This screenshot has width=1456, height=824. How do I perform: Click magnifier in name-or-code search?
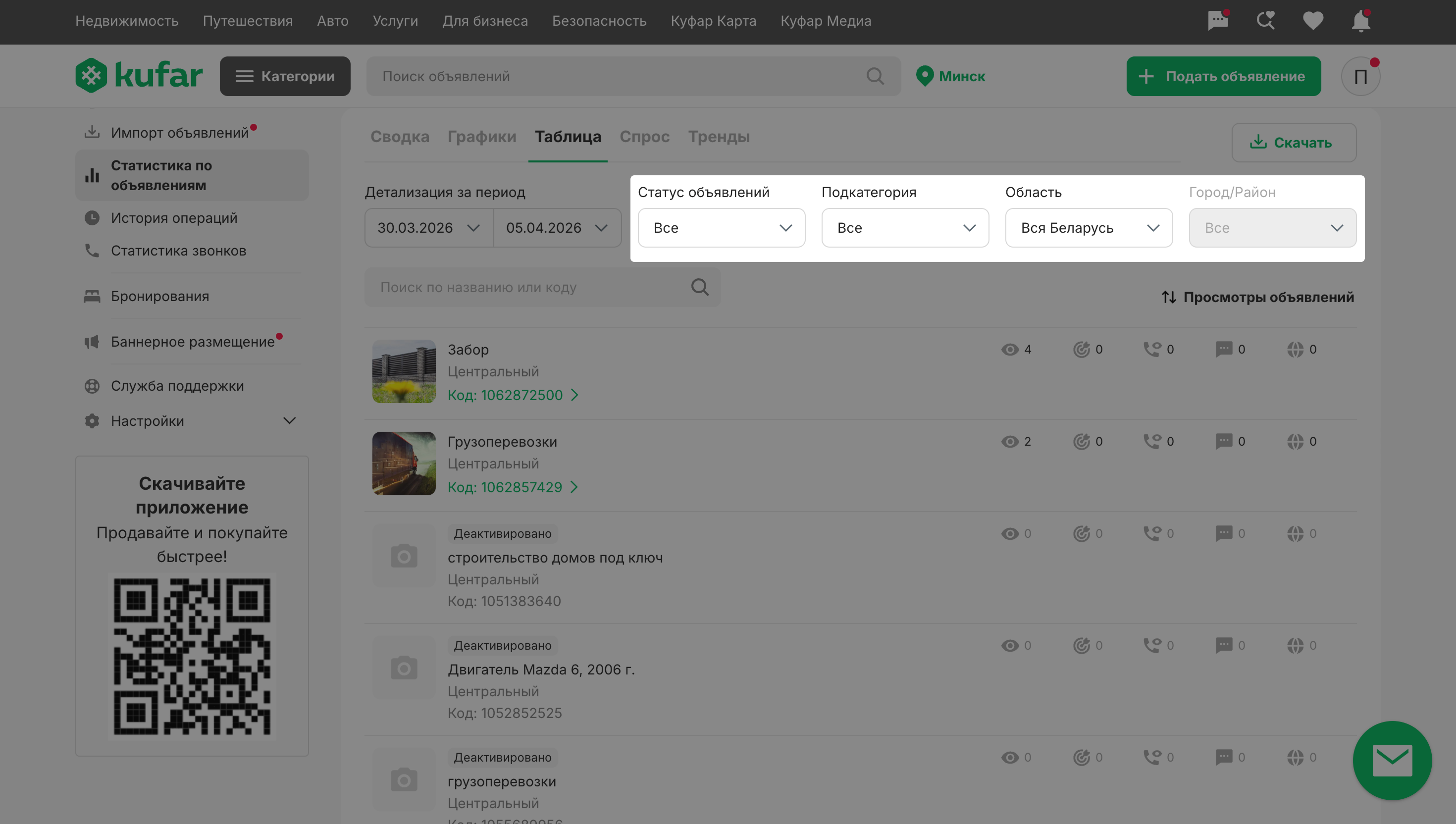(x=699, y=288)
